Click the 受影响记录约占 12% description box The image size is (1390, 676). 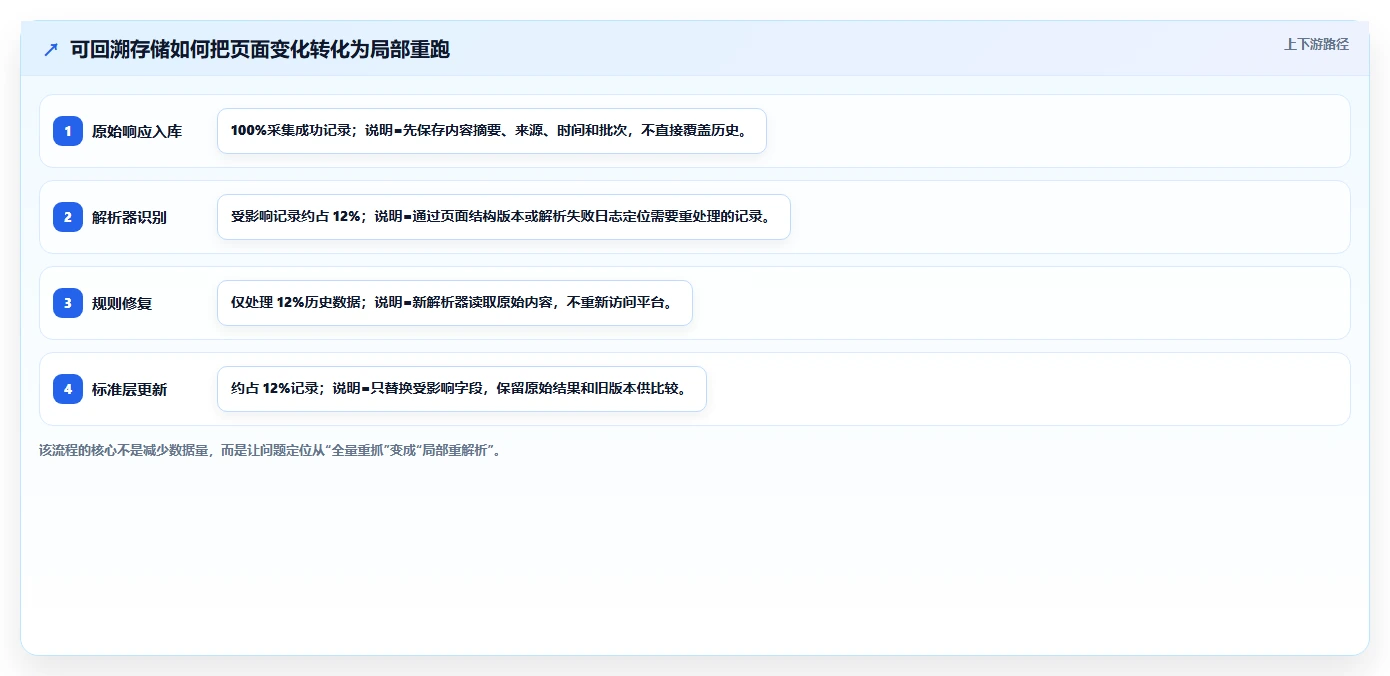pos(504,217)
